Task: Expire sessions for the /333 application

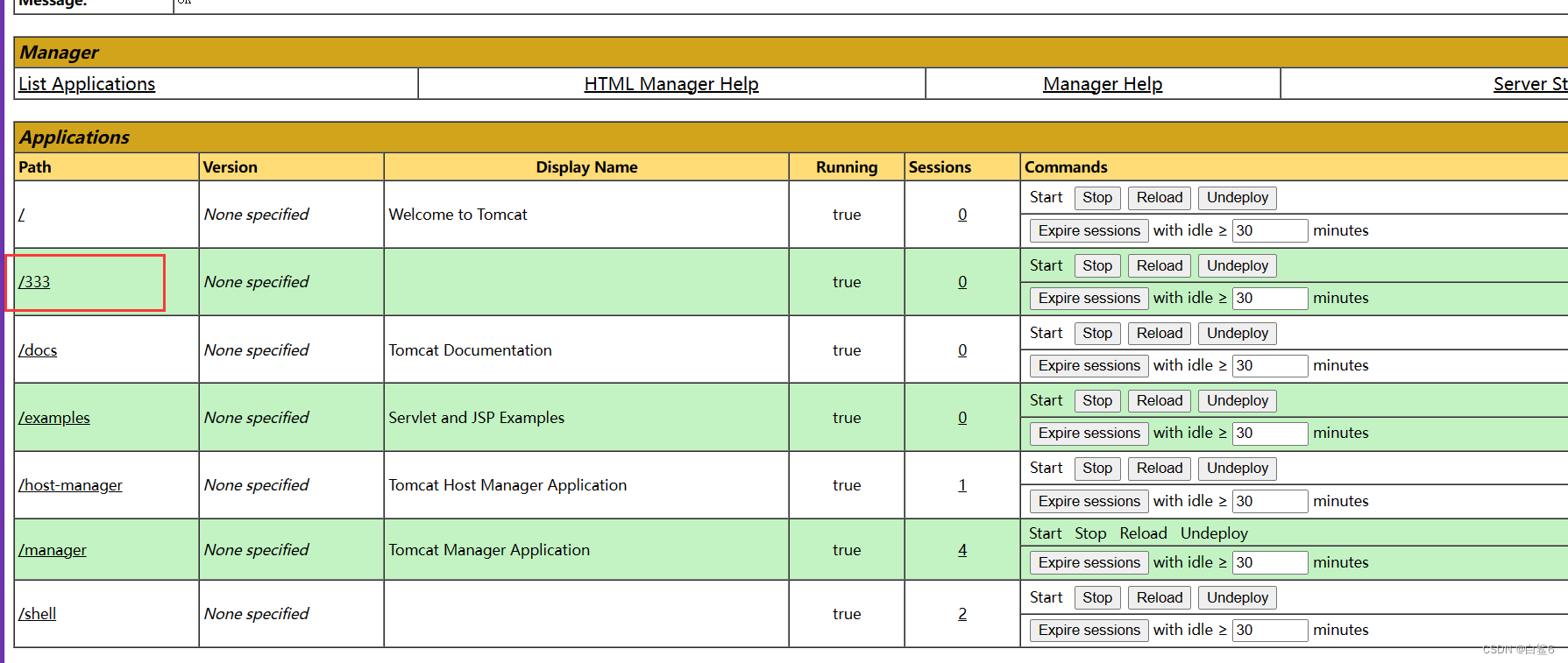Action: (x=1089, y=299)
